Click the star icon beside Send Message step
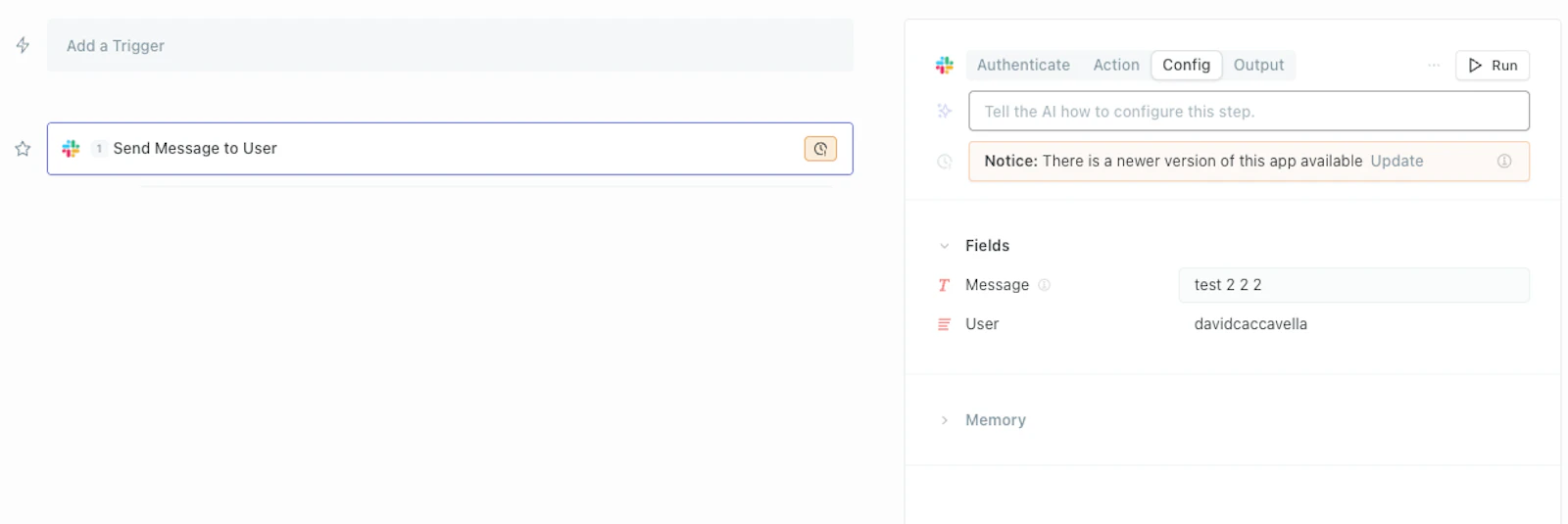 23,149
